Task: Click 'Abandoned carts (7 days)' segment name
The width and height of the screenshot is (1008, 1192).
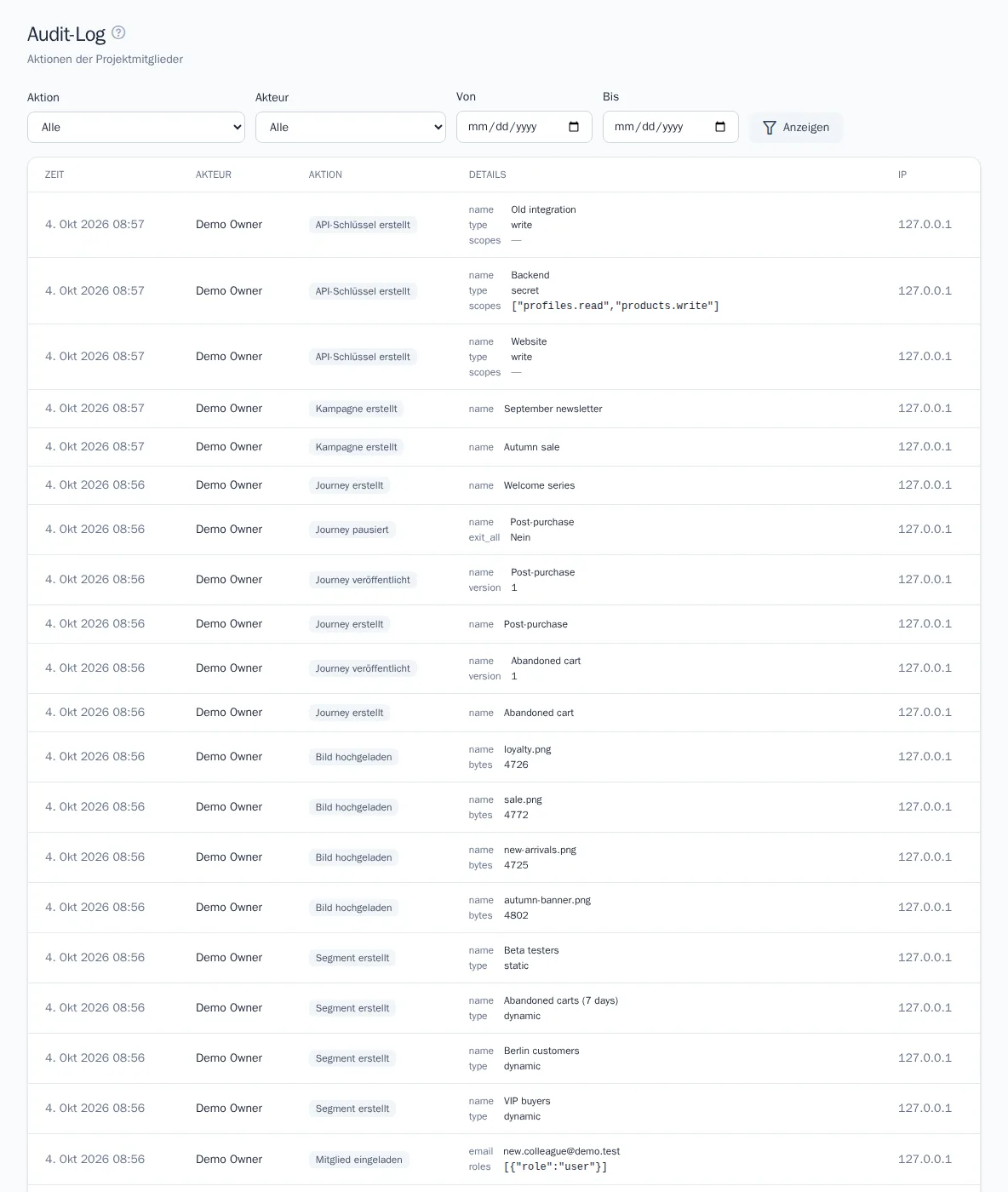Action: pos(561,1000)
